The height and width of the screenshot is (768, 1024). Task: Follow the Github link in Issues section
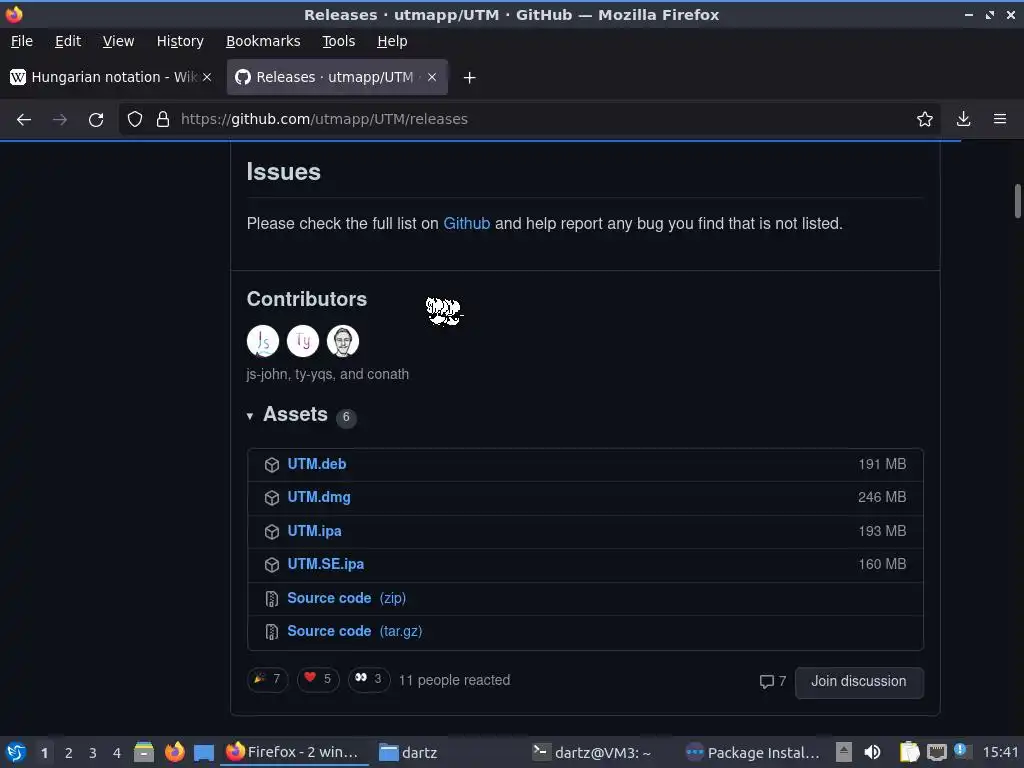point(466,223)
